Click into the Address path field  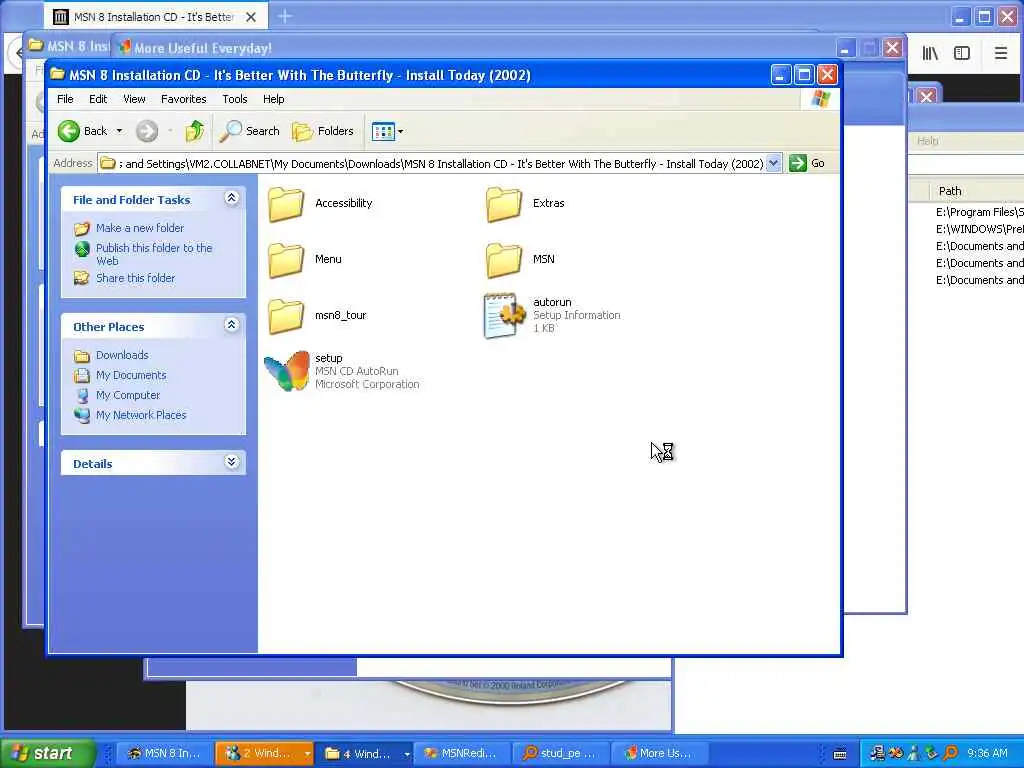432,163
